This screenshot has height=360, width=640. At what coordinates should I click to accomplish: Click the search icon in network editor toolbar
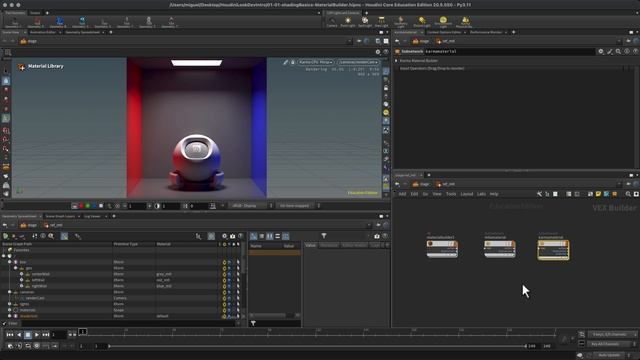(x=628, y=194)
